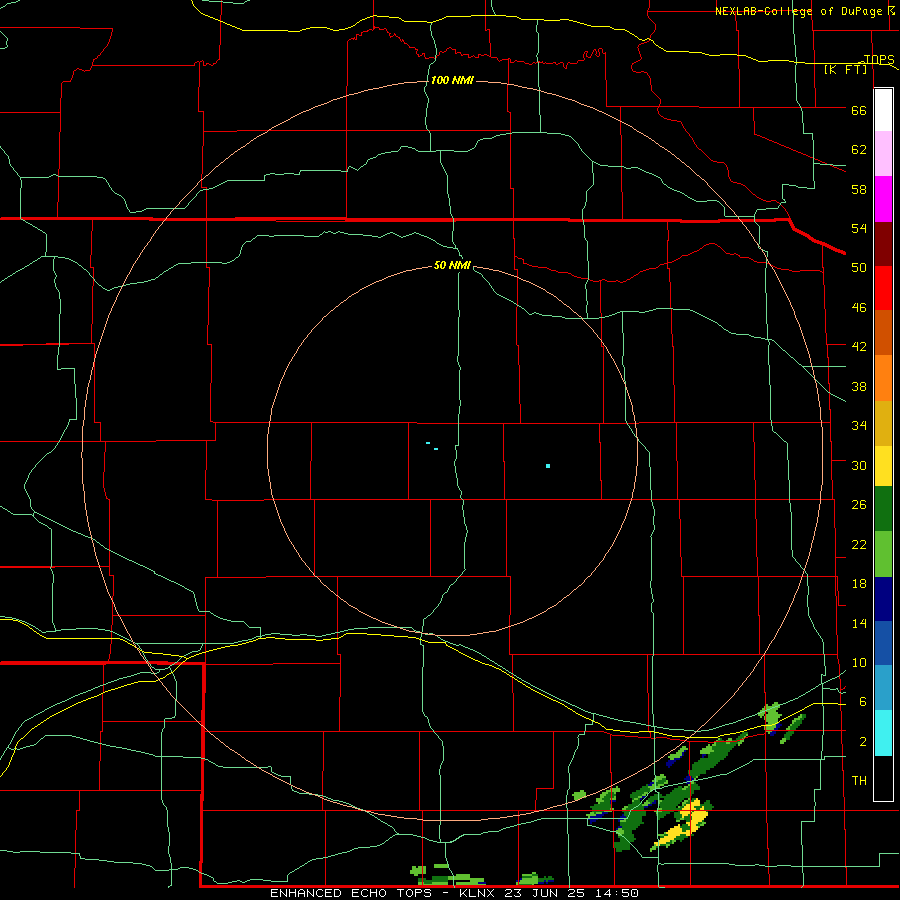900x900 pixels.
Task: Click the "TOPS" legend title
Action: 879,59
